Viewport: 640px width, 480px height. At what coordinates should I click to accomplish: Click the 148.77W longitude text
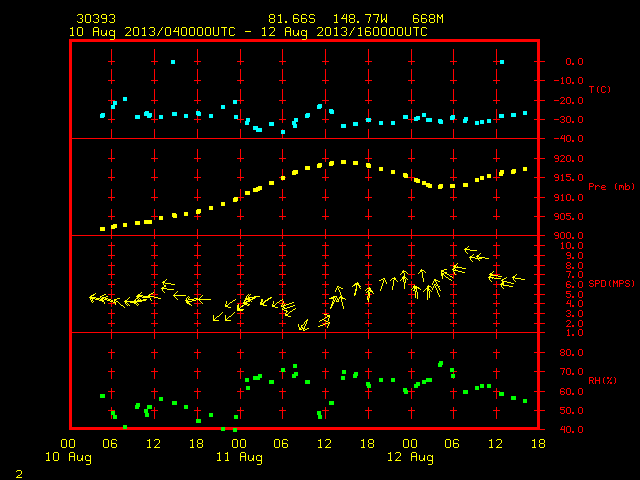(360, 19)
